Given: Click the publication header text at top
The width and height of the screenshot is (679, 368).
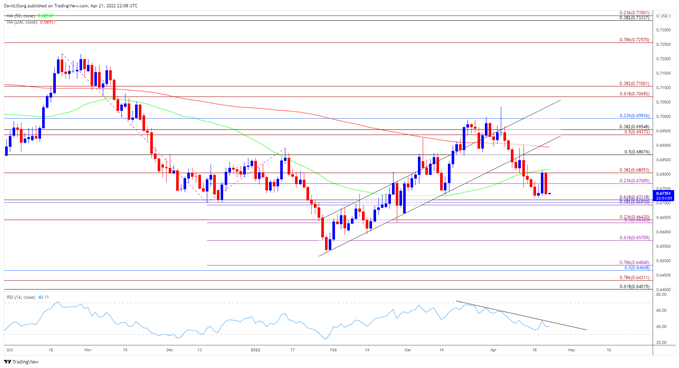Looking at the screenshot, I should 72,6.
